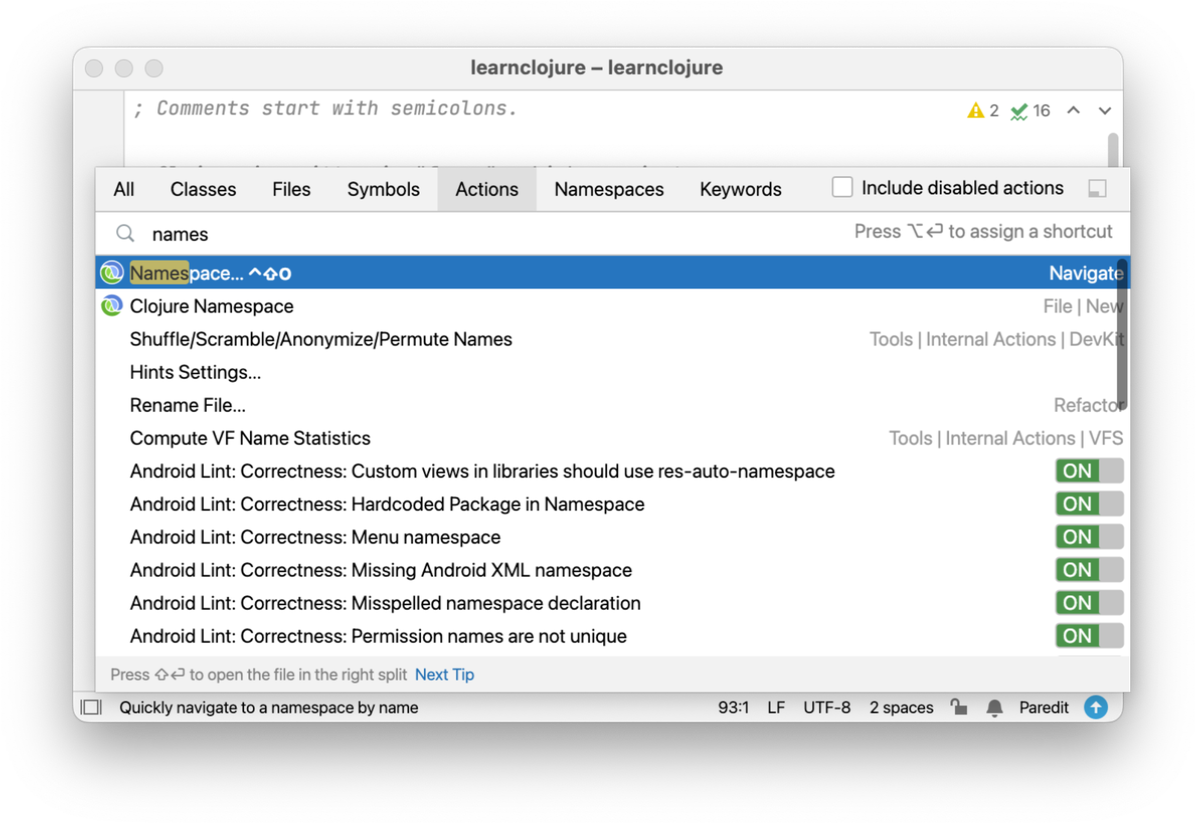The image size is (1196, 823).
Task: Toggle tool window bars icon in status bar
Action: click(x=92, y=707)
